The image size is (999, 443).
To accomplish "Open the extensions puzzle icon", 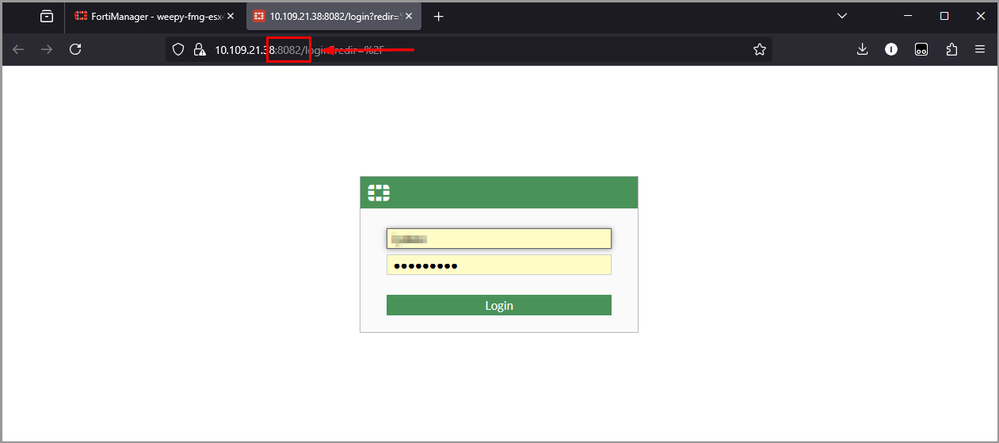I will coord(952,49).
